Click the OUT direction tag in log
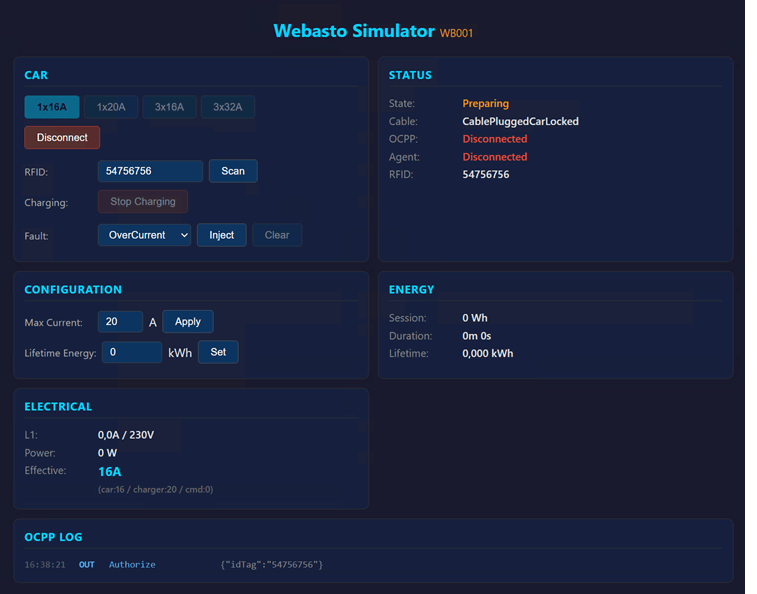Image resolution: width=757 pixels, height=594 pixels. (87, 565)
